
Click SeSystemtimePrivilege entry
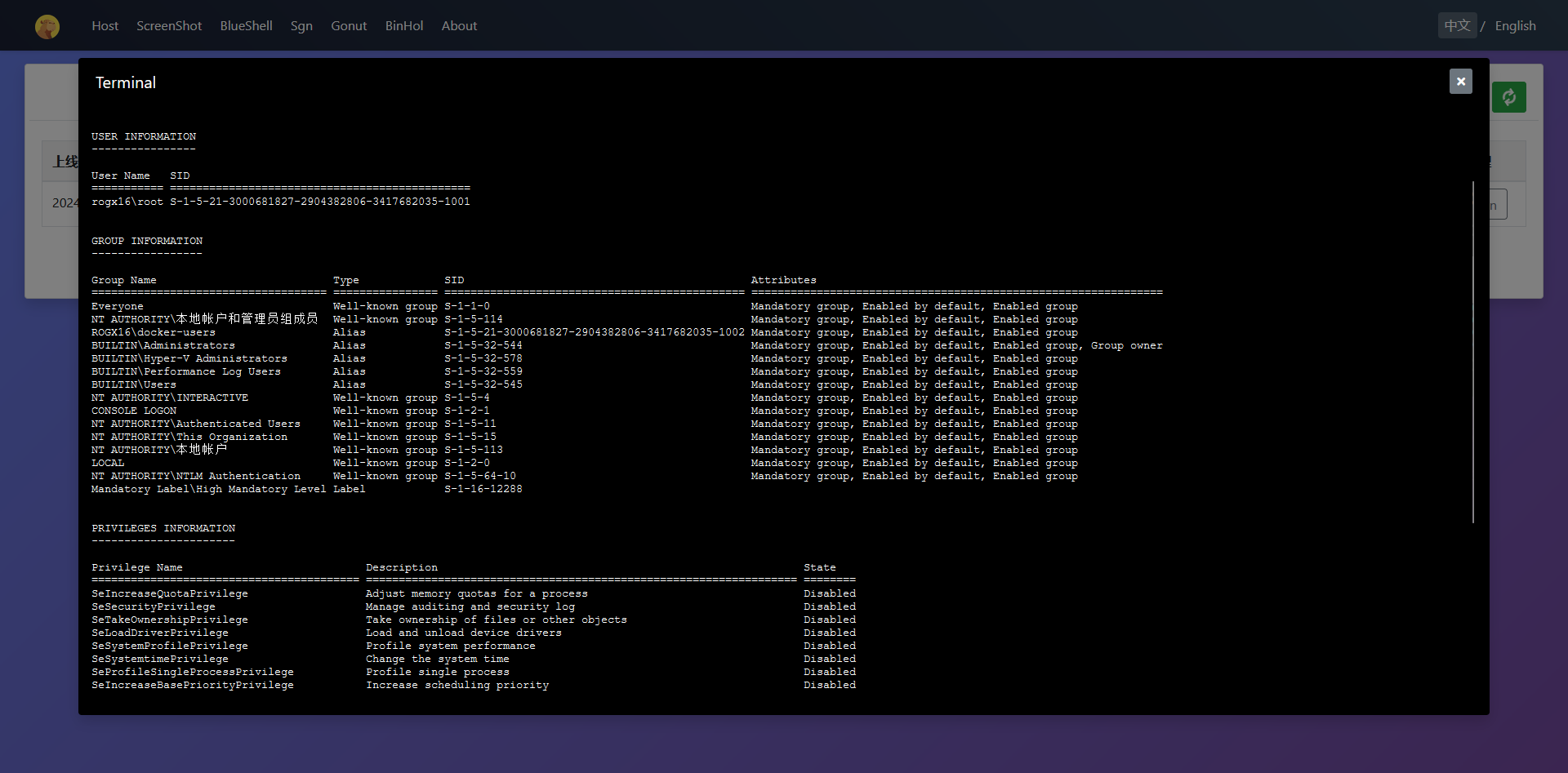(x=160, y=659)
